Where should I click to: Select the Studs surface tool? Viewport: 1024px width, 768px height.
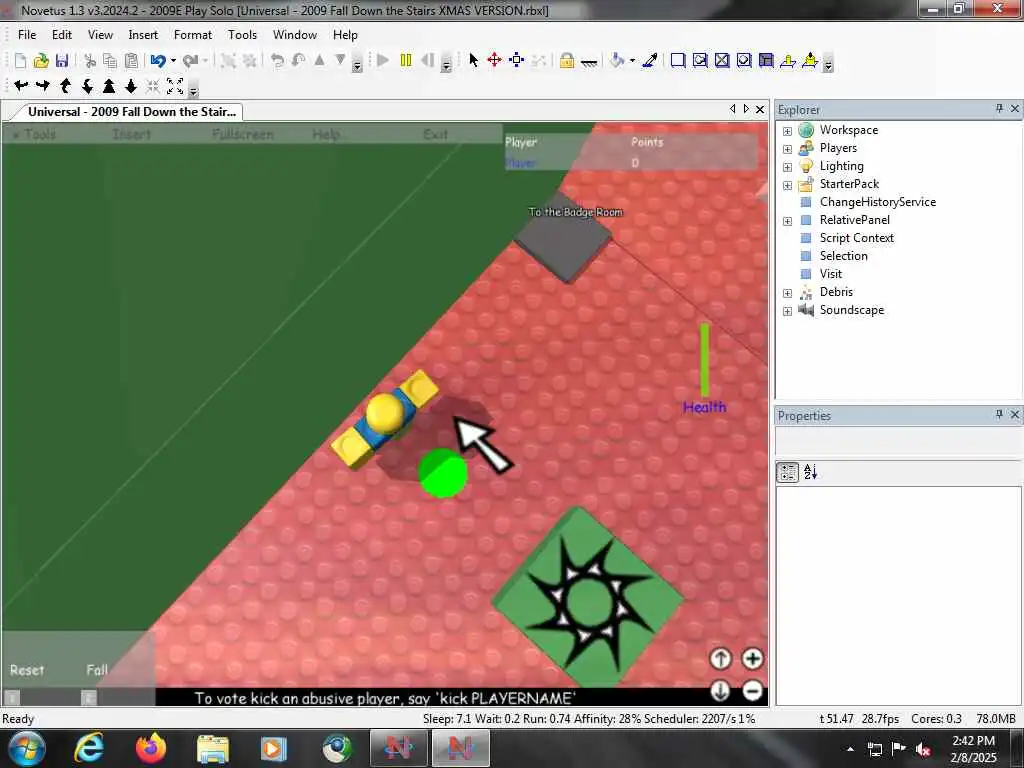(x=788, y=61)
